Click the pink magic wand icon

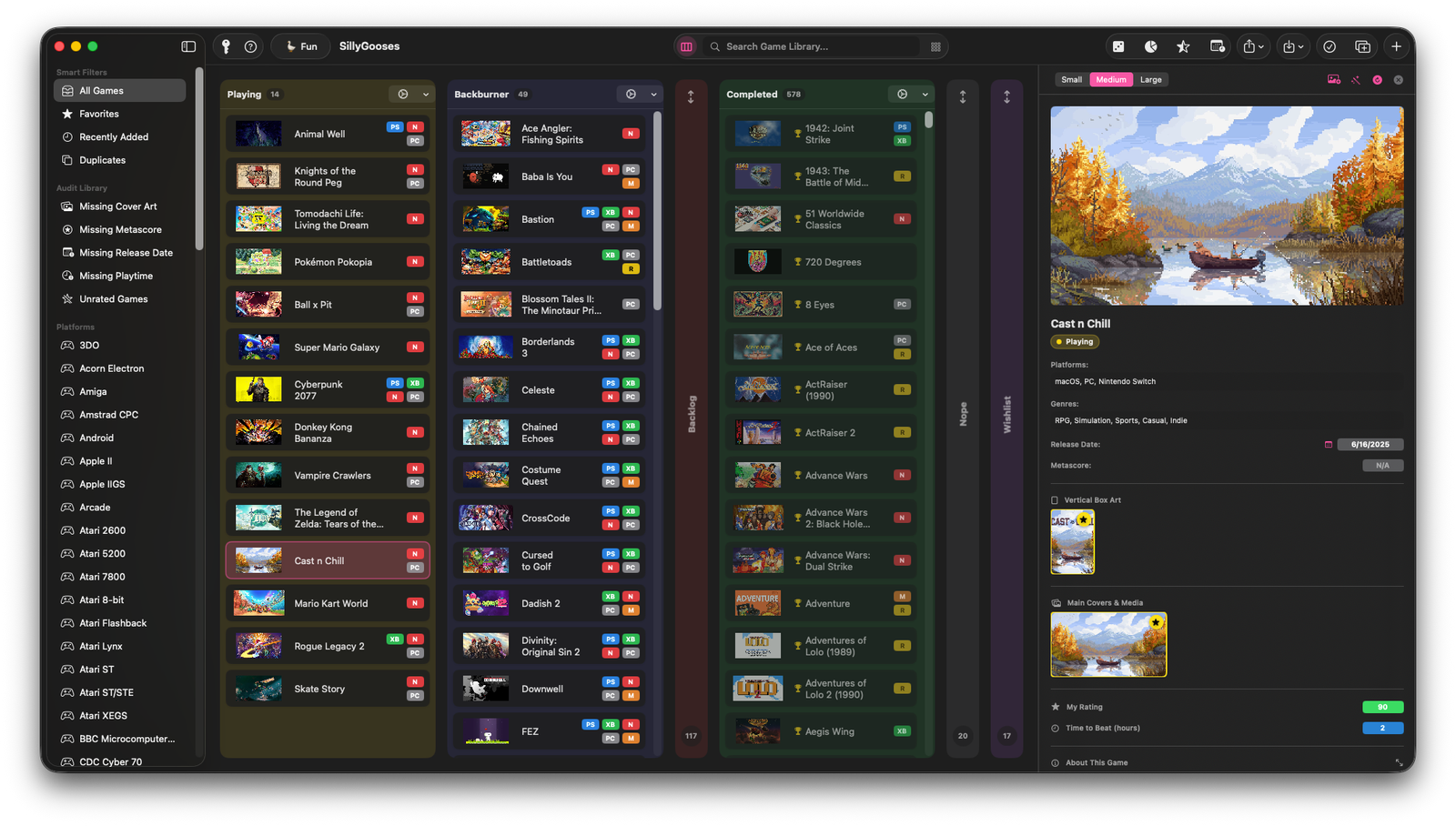coord(1356,80)
